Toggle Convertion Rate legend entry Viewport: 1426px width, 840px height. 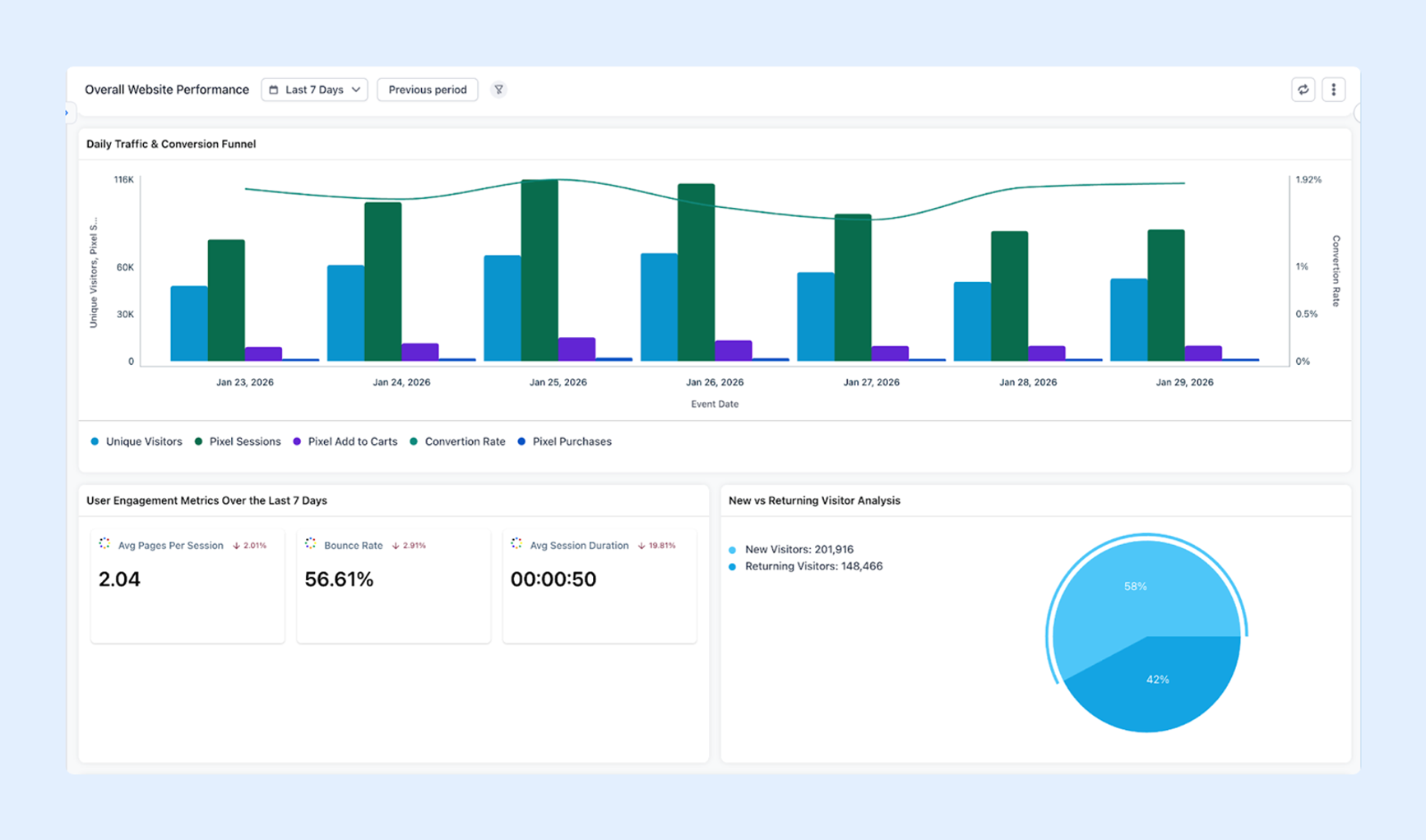pyautogui.click(x=458, y=441)
